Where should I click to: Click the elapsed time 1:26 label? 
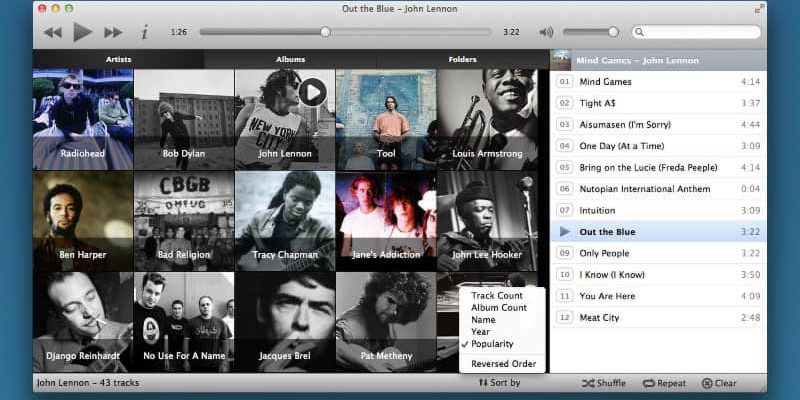point(179,32)
